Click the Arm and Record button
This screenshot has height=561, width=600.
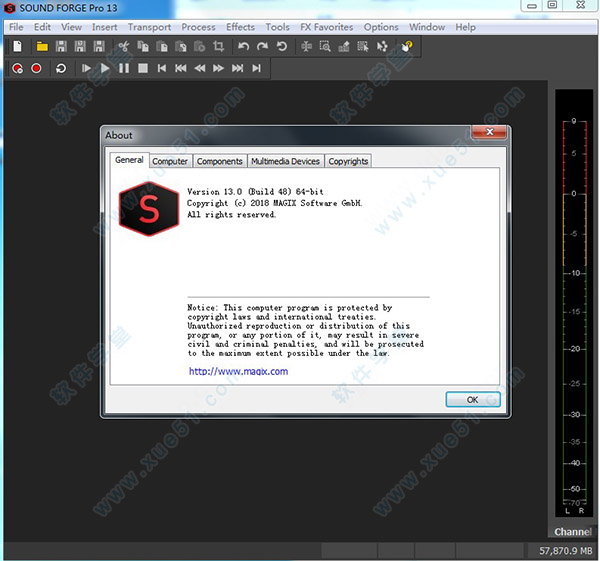click(18, 68)
